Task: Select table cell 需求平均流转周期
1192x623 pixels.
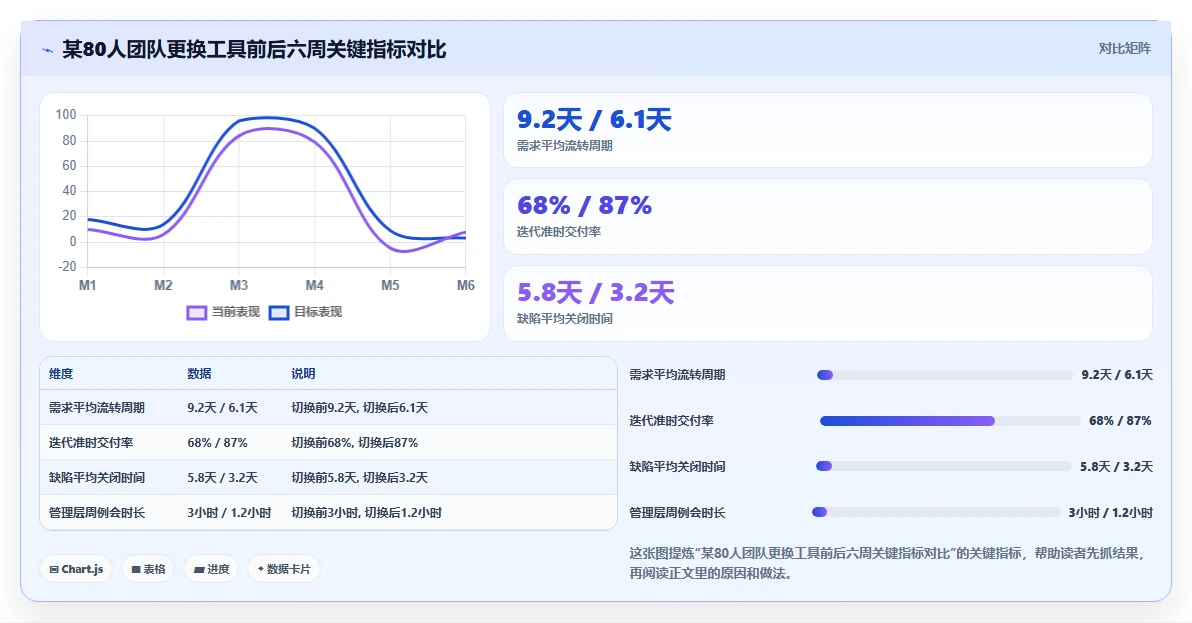Action: (x=97, y=408)
